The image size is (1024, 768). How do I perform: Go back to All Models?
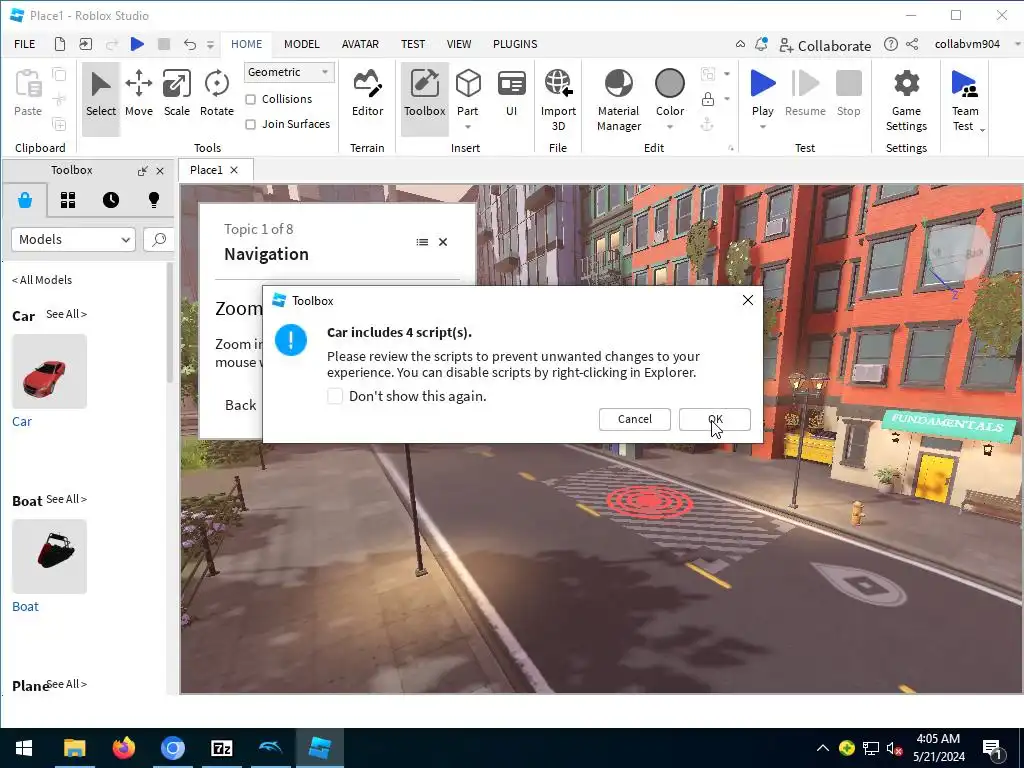[x=42, y=280]
